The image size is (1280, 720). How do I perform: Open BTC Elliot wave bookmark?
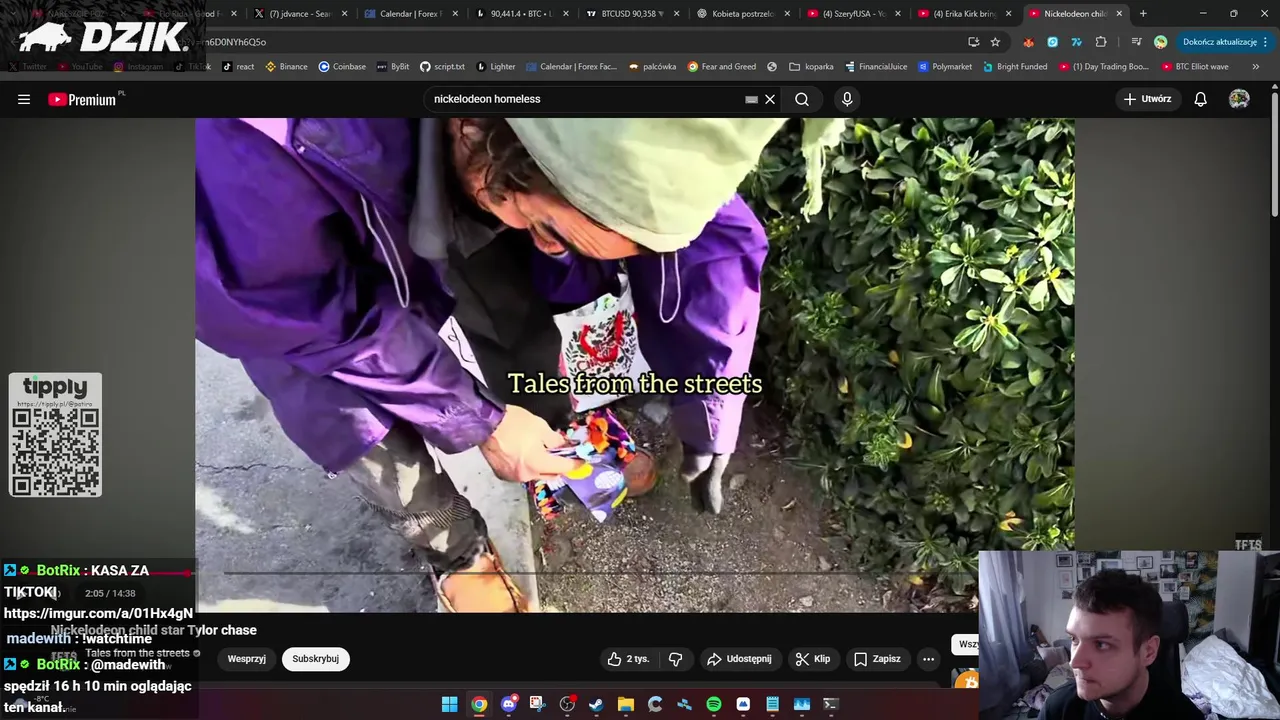click(x=1195, y=67)
